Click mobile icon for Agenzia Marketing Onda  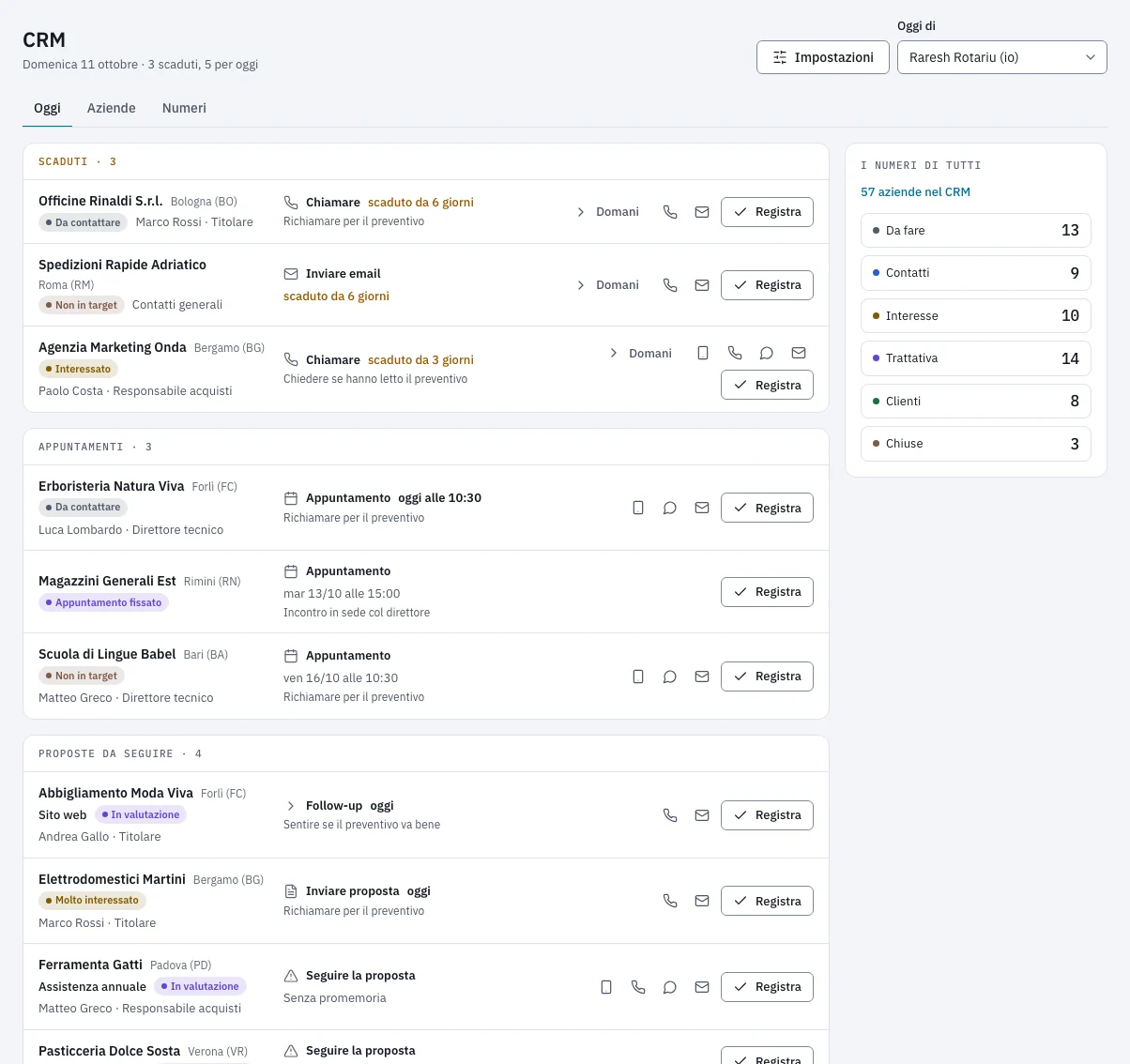pyautogui.click(x=703, y=354)
